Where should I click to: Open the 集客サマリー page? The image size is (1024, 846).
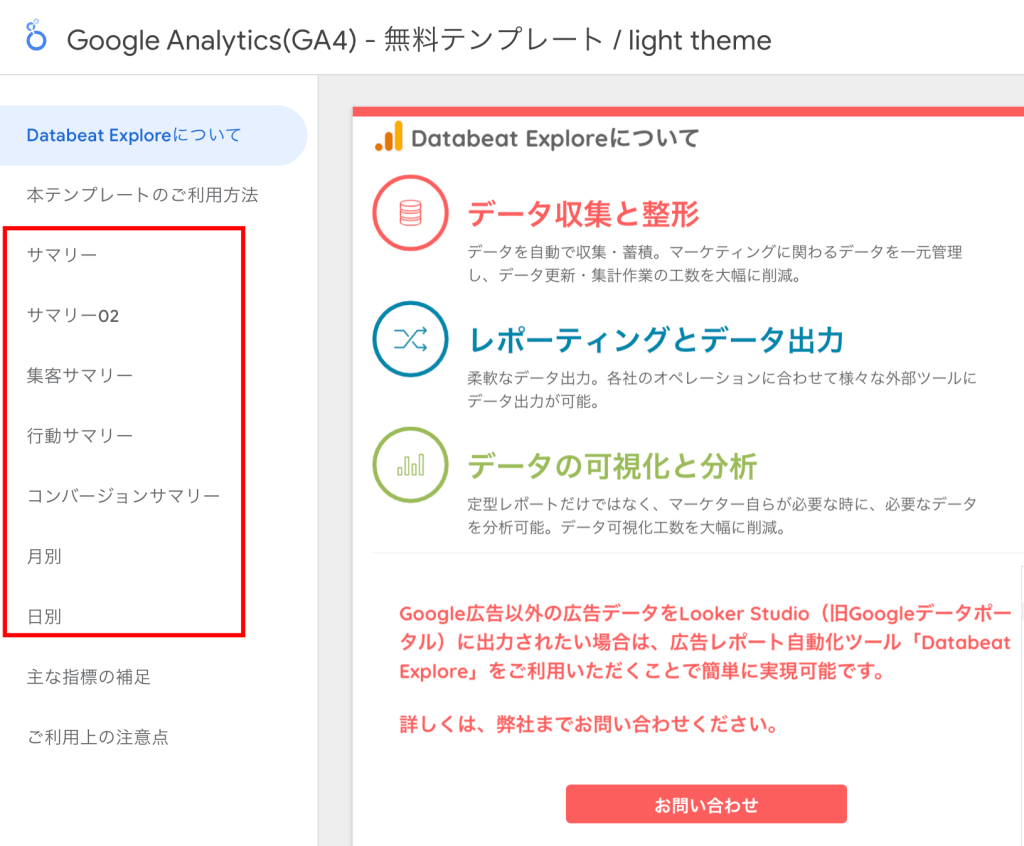point(80,376)
